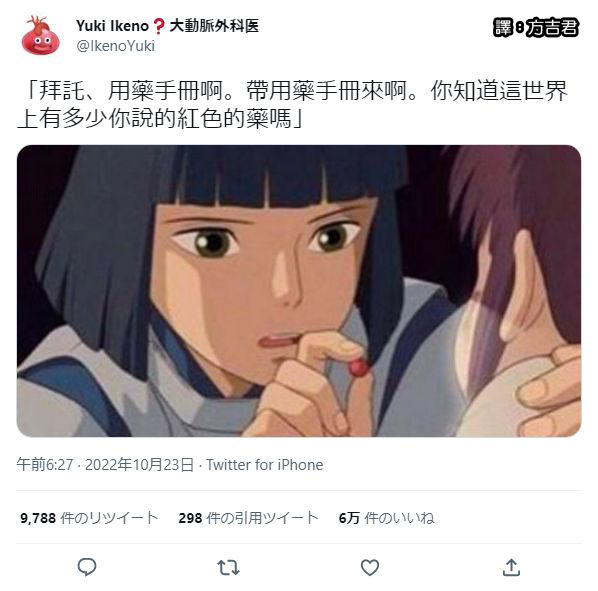Viewport: 598px width, 591px height.
Task: Open Yuki Ikeno display name profile
Action: point(112,26)
